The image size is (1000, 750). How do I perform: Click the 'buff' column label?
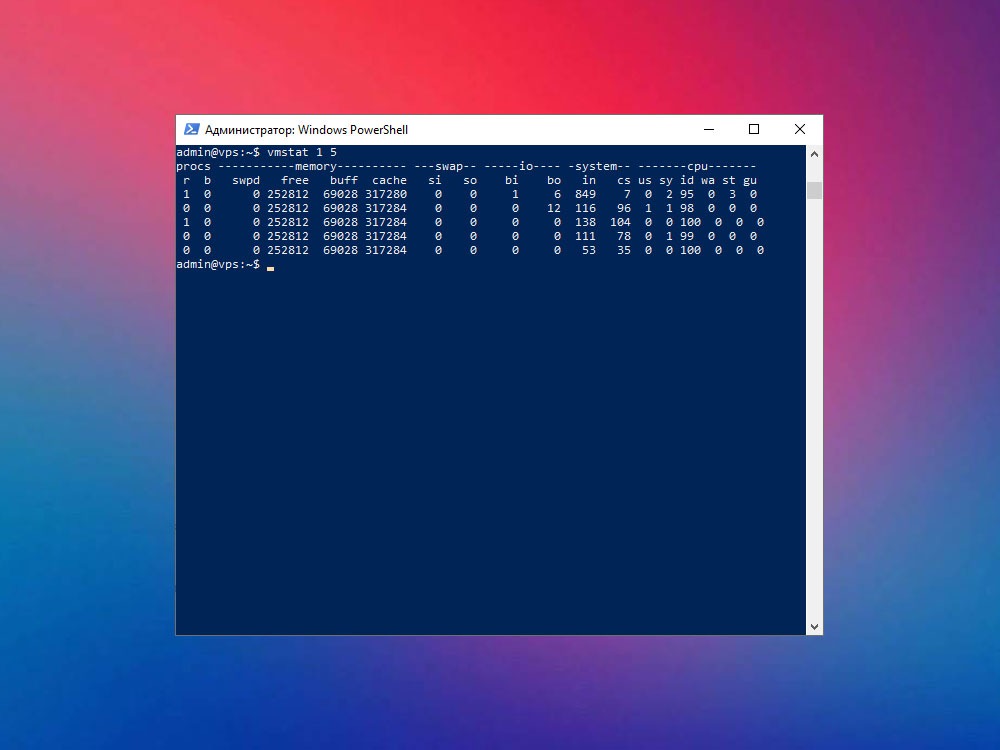[x=344, y=180]
